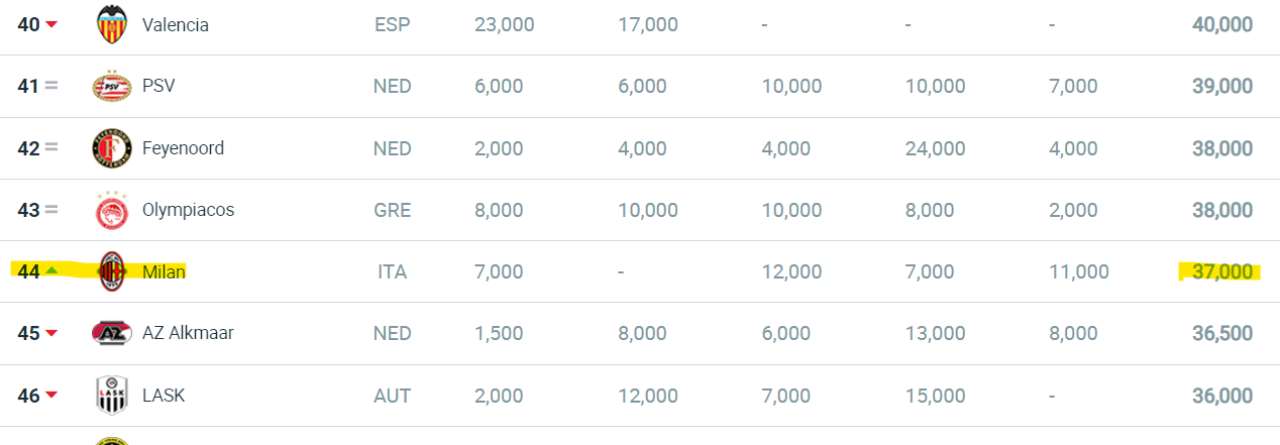This screenshot has width=1280, height=445.
Task: Click the AZ Alkmaar club crest
Action: pos(111,333)
